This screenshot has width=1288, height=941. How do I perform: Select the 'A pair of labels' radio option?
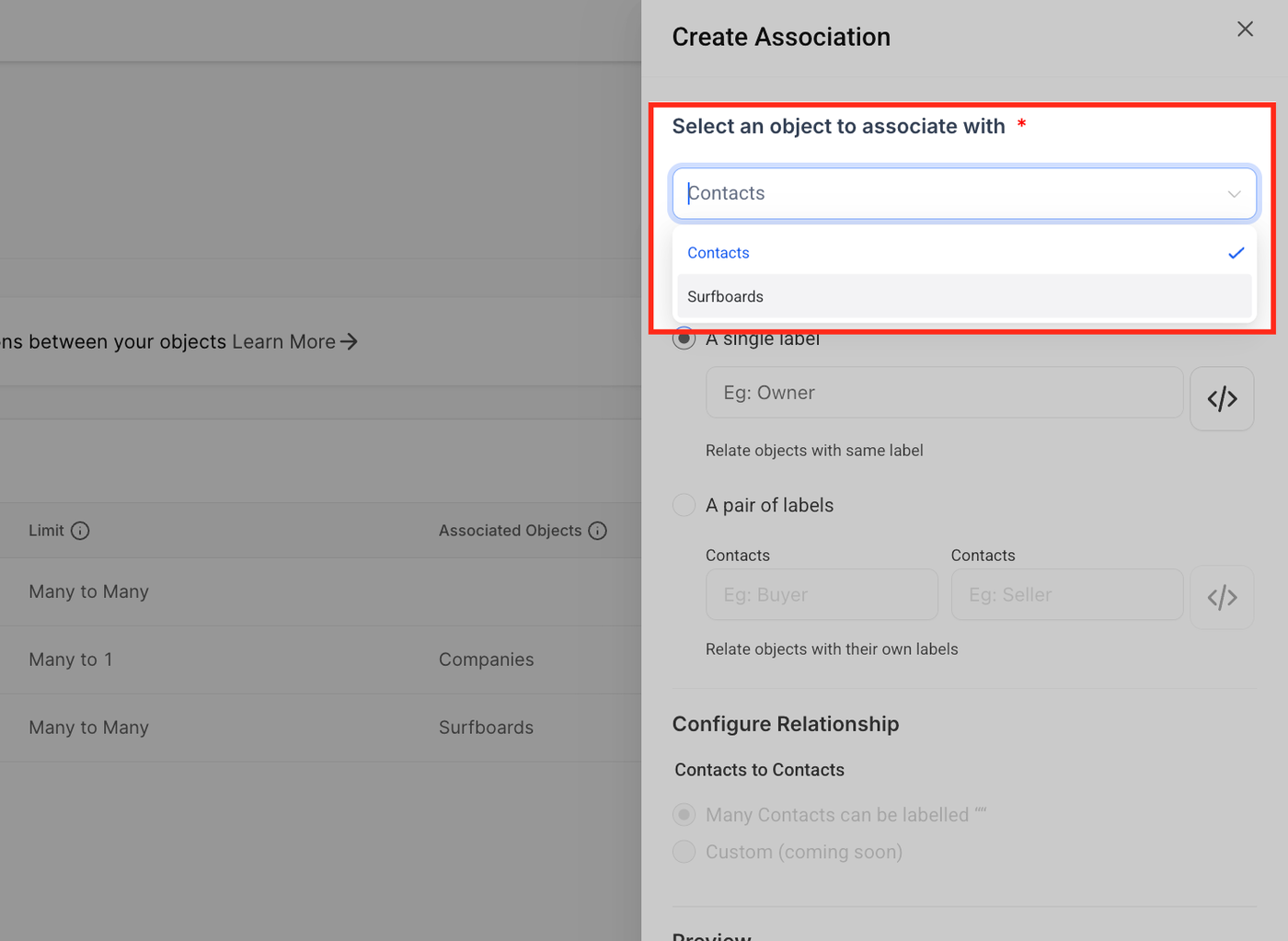point(684,505)
